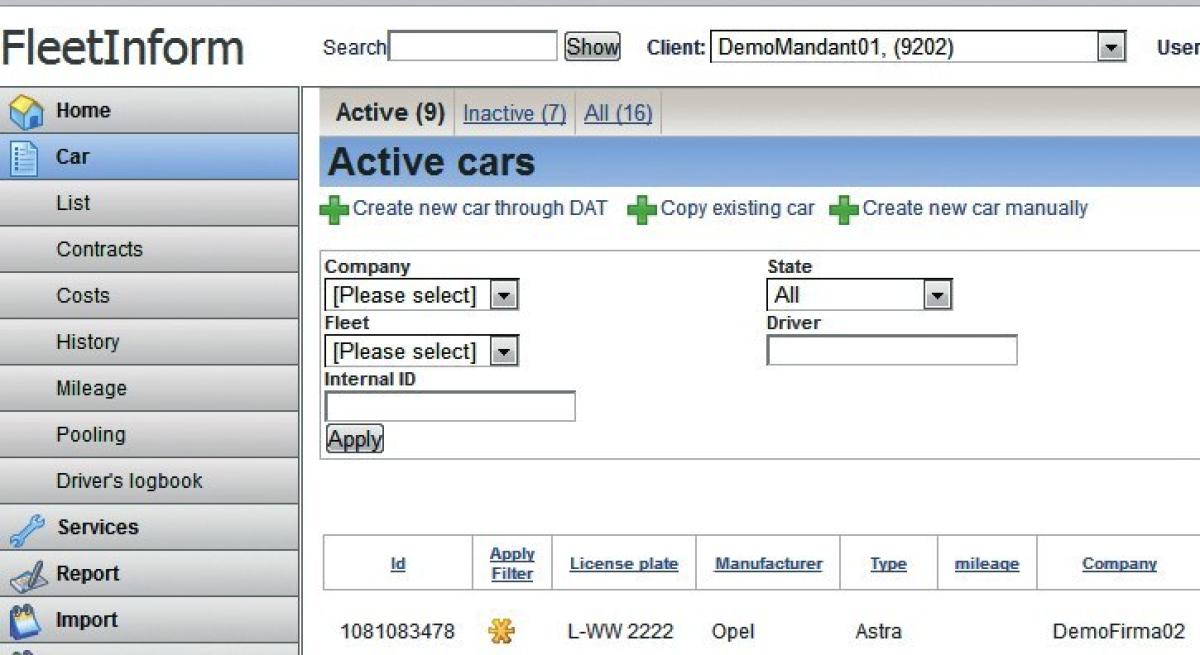1200x655 pixels.
Task: Click the Astra type cell
Action: [879, 632]
